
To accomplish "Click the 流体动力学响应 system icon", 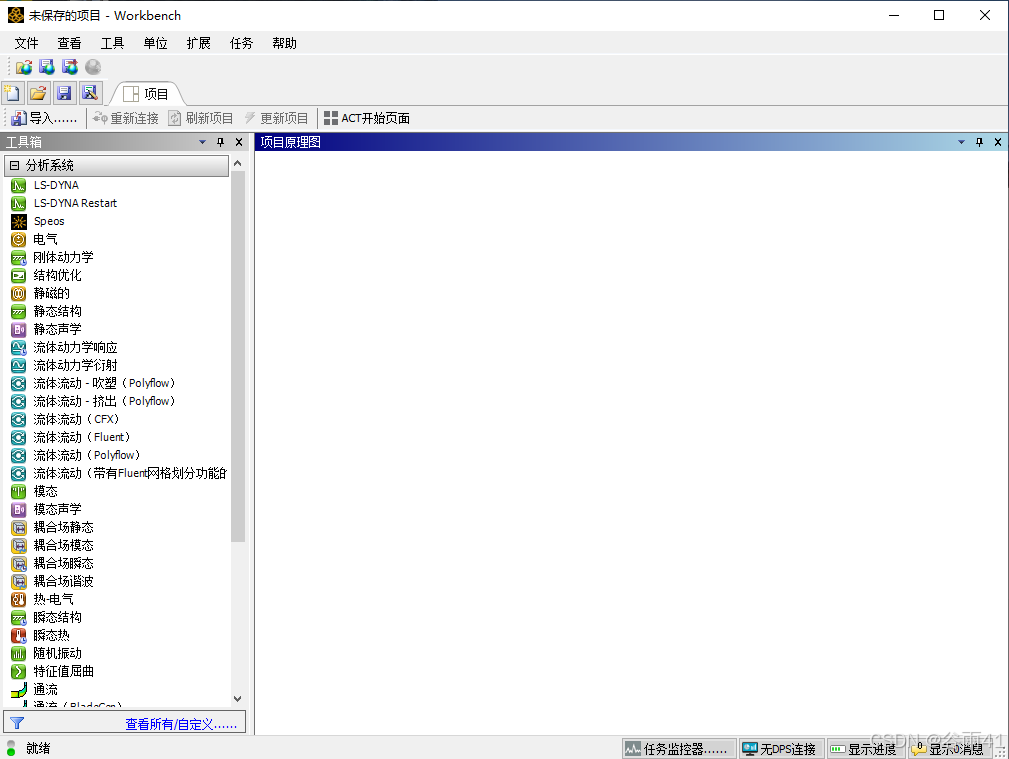I will pos(19,348).
